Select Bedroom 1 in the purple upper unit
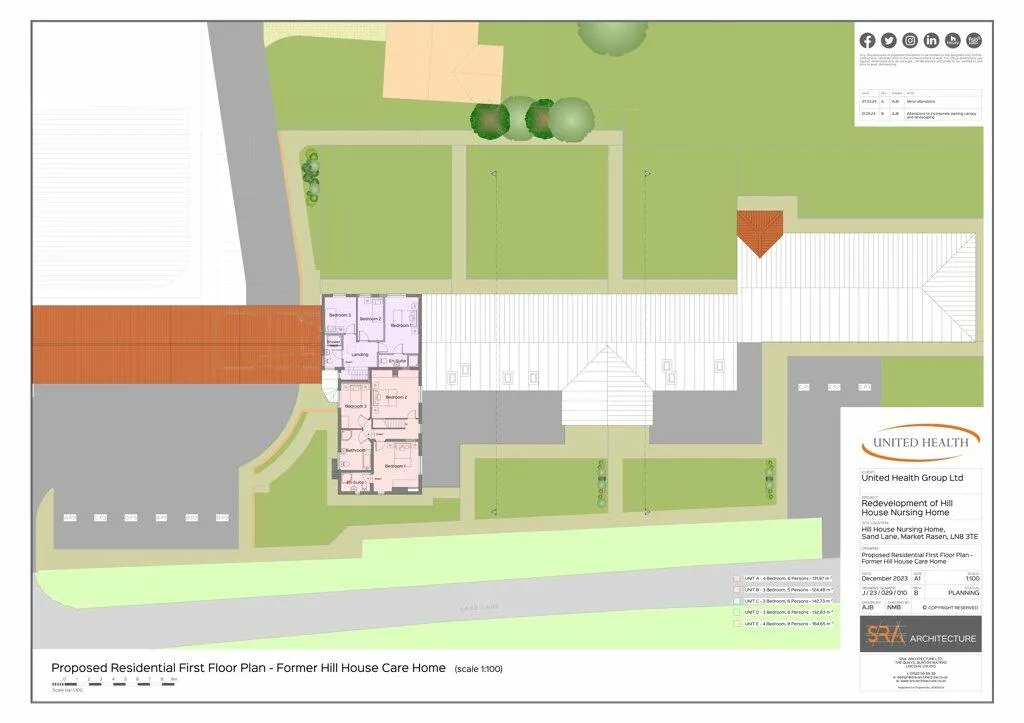This screenshot has width=1024, height=723. [x=401, y=325]
